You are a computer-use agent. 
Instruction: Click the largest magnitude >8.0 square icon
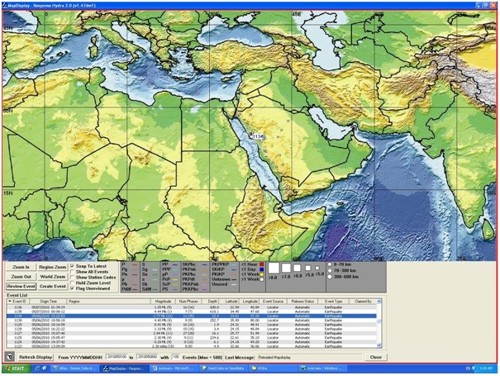(x=274, y=268)
